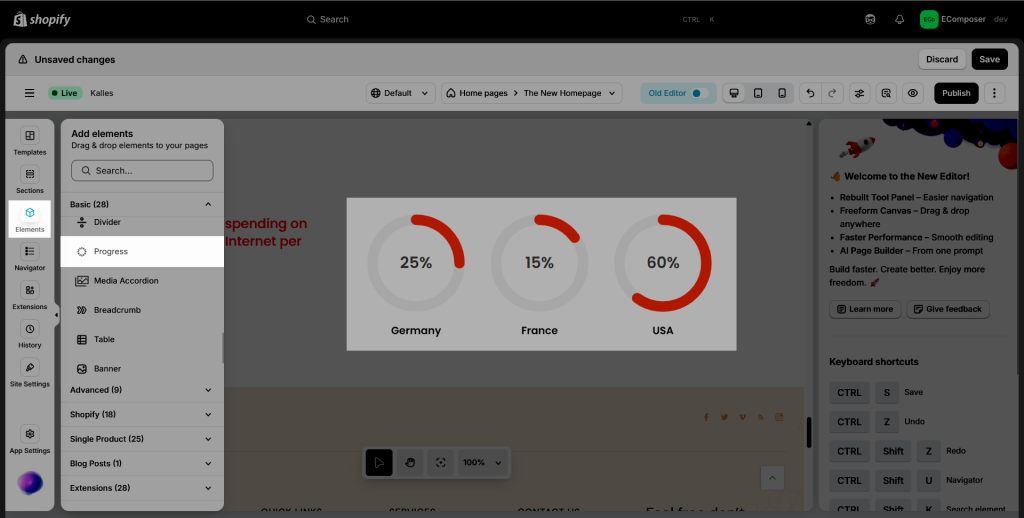Image resolution: width=1024 pixels, height=518 pixels.
Task: Click the undo arrow in toolbar
Action: pyautogui.click(x=809, y=93)
